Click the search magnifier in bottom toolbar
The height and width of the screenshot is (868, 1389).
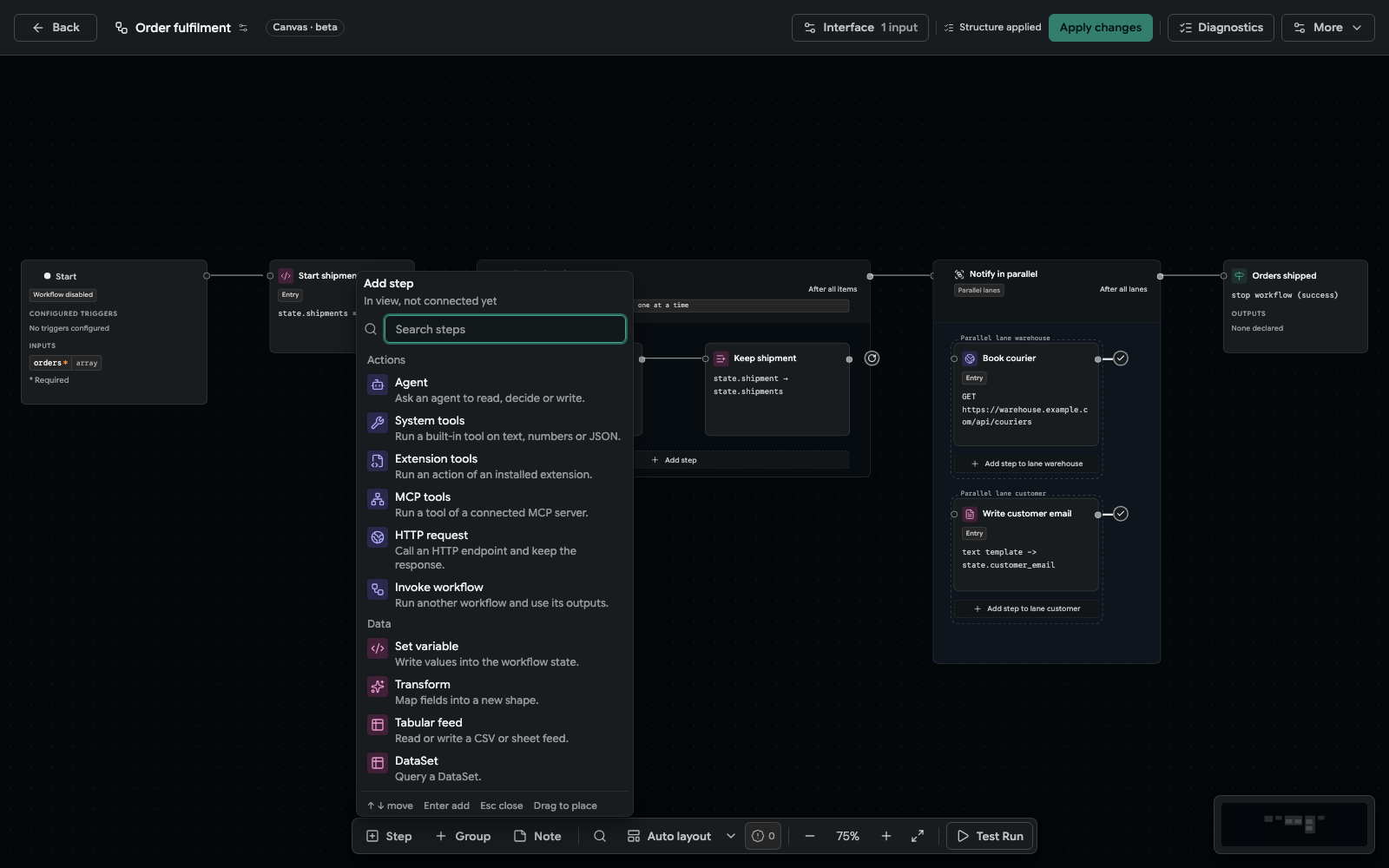(x=600, y=836)
